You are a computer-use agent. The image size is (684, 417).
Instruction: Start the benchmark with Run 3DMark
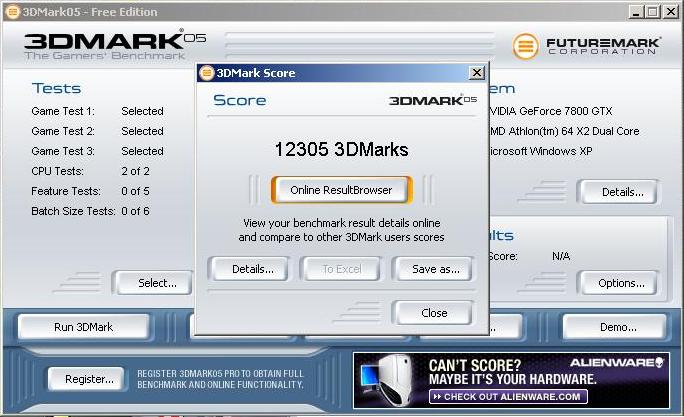[x=83, y=327]
